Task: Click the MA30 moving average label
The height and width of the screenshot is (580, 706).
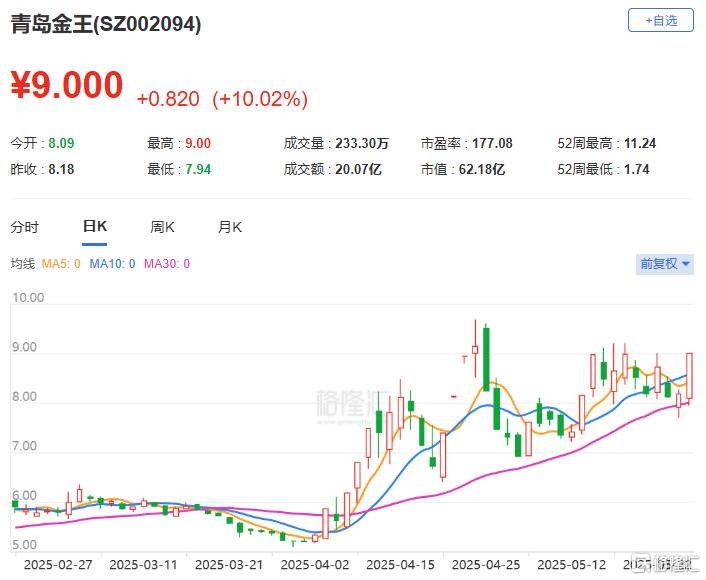Action: 167,263
